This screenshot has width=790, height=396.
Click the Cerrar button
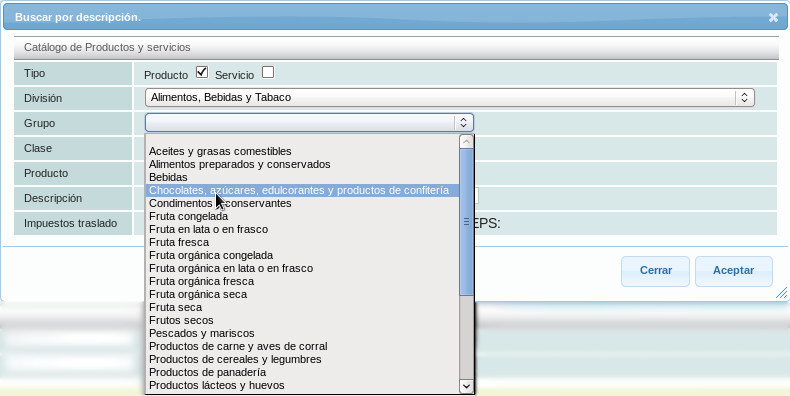655,271
